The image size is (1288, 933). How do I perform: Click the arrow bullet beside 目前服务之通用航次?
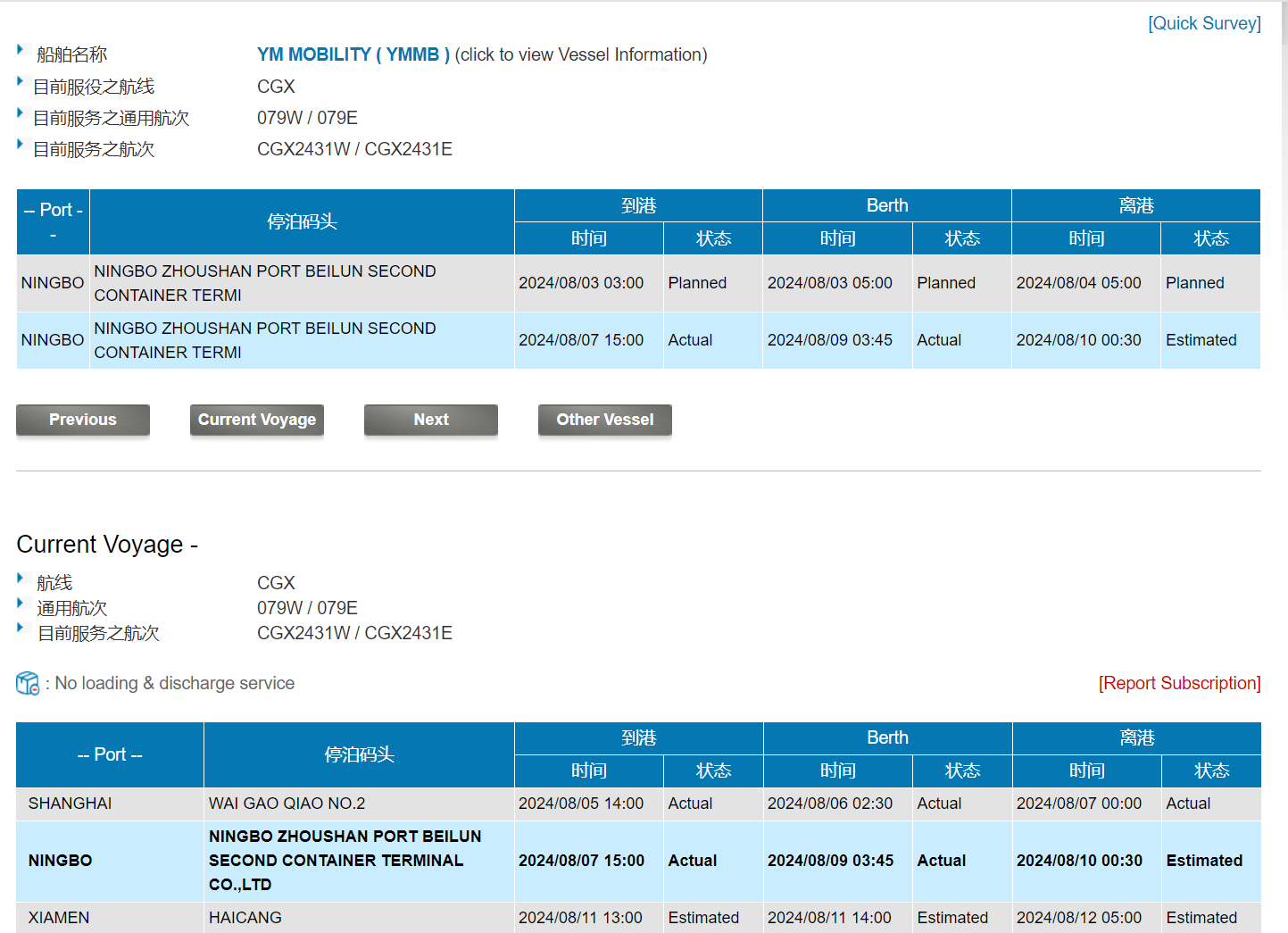[x=21, y=112]
